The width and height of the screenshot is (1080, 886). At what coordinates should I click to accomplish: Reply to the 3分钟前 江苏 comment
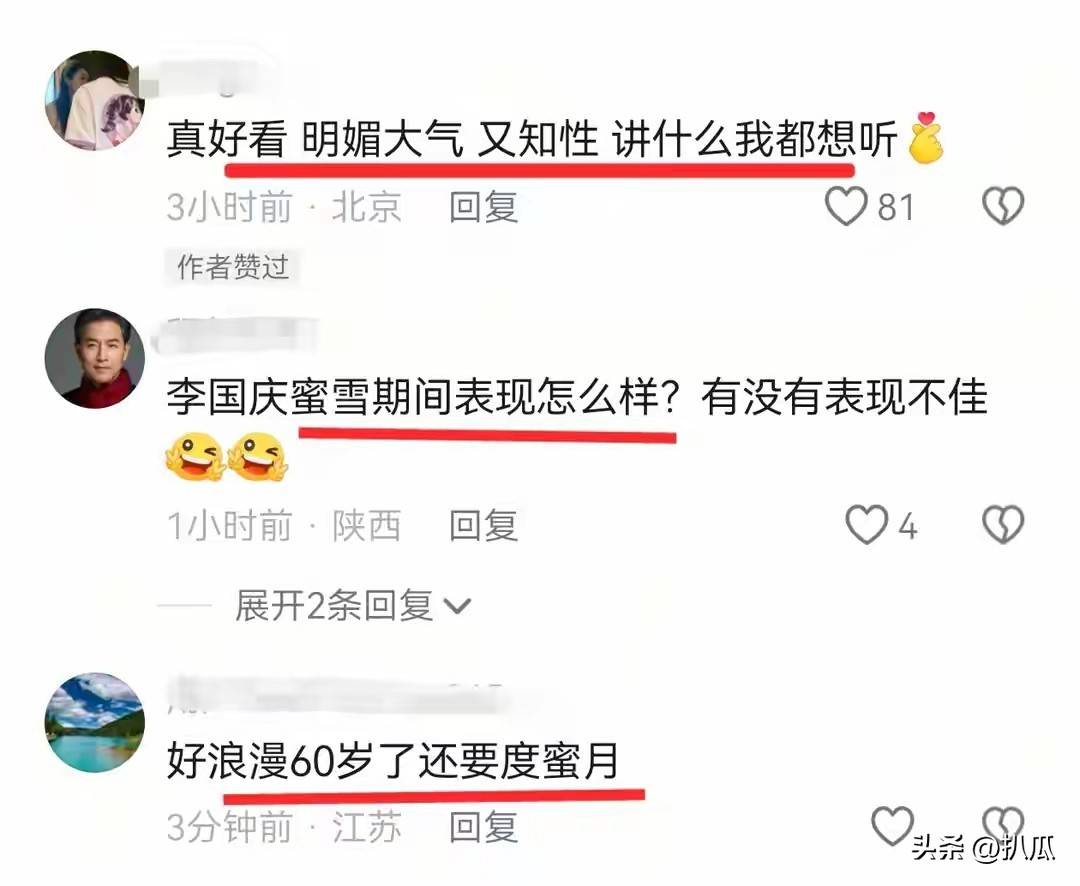484,827
